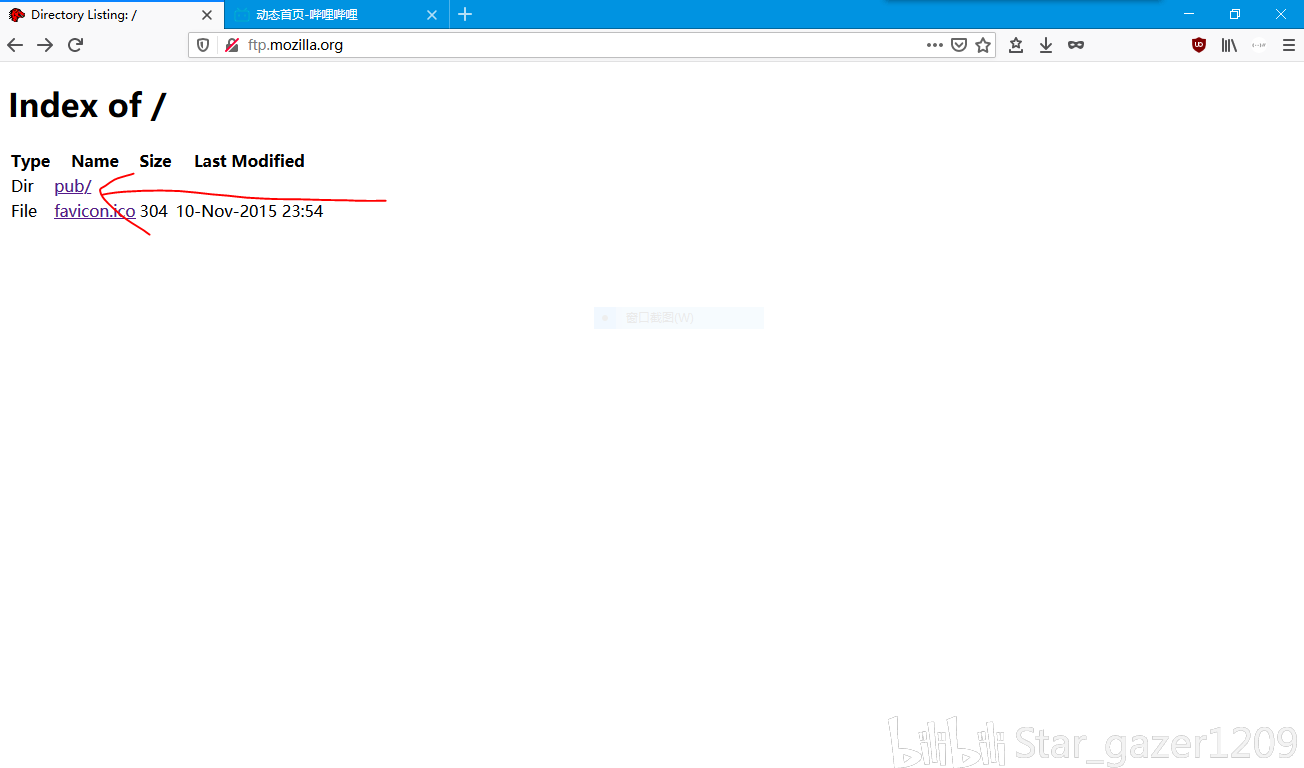Click the private browsing mask icon

pos(1076,45)
